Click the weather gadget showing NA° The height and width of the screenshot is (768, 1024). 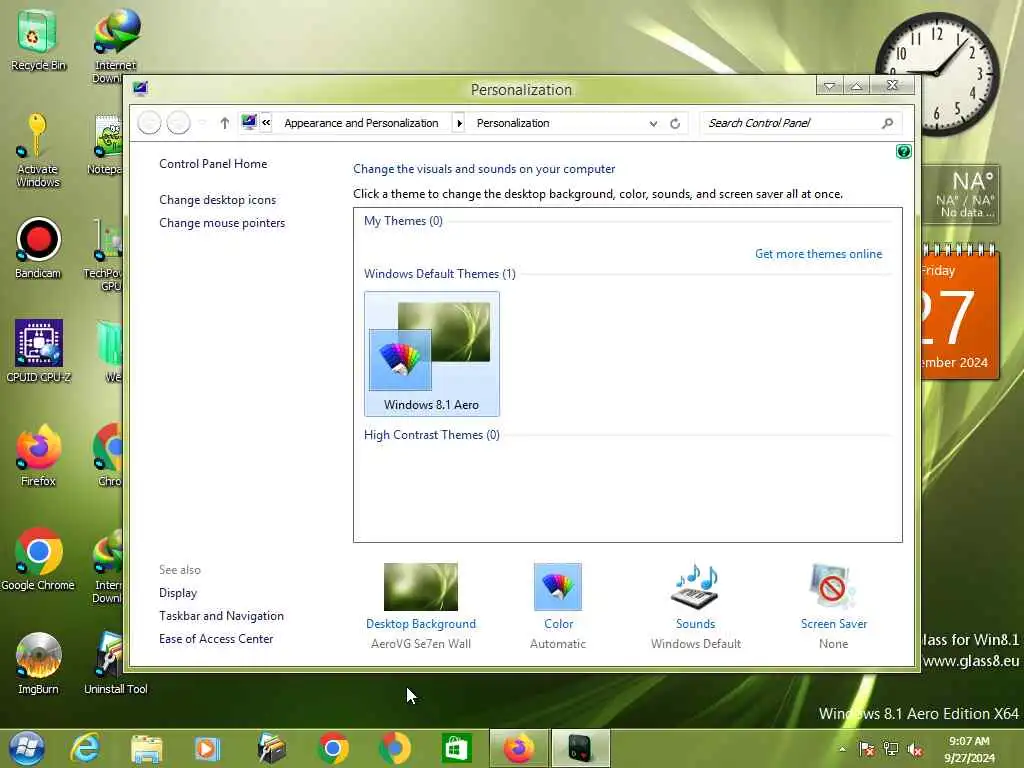[961, 195]
